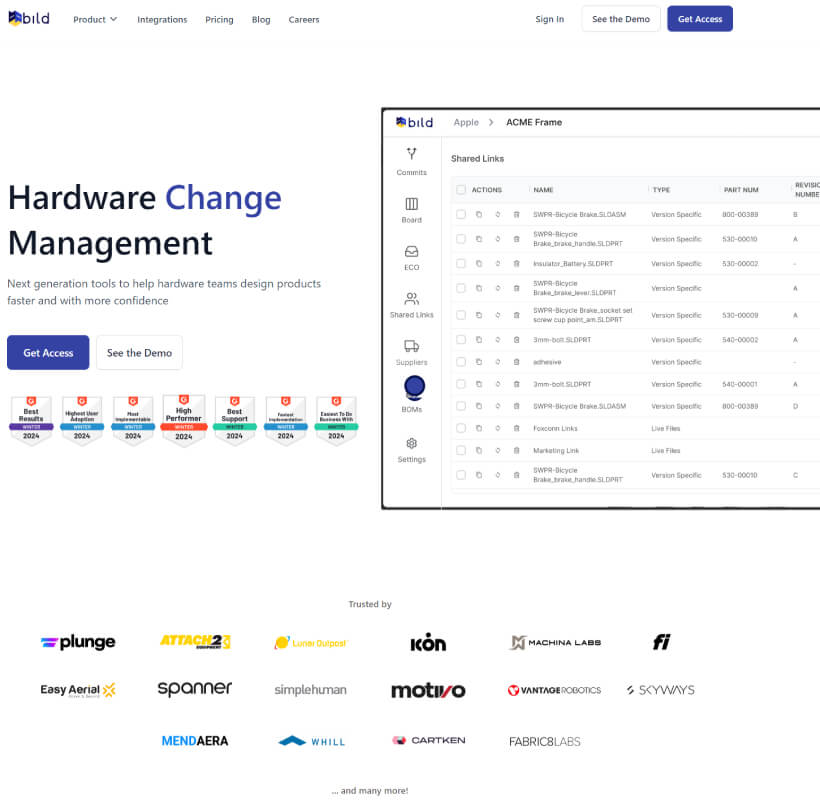Screen dimensions: 820x800
Task: Check the Foxconn Links row checkbox
Action: point(461,428)
